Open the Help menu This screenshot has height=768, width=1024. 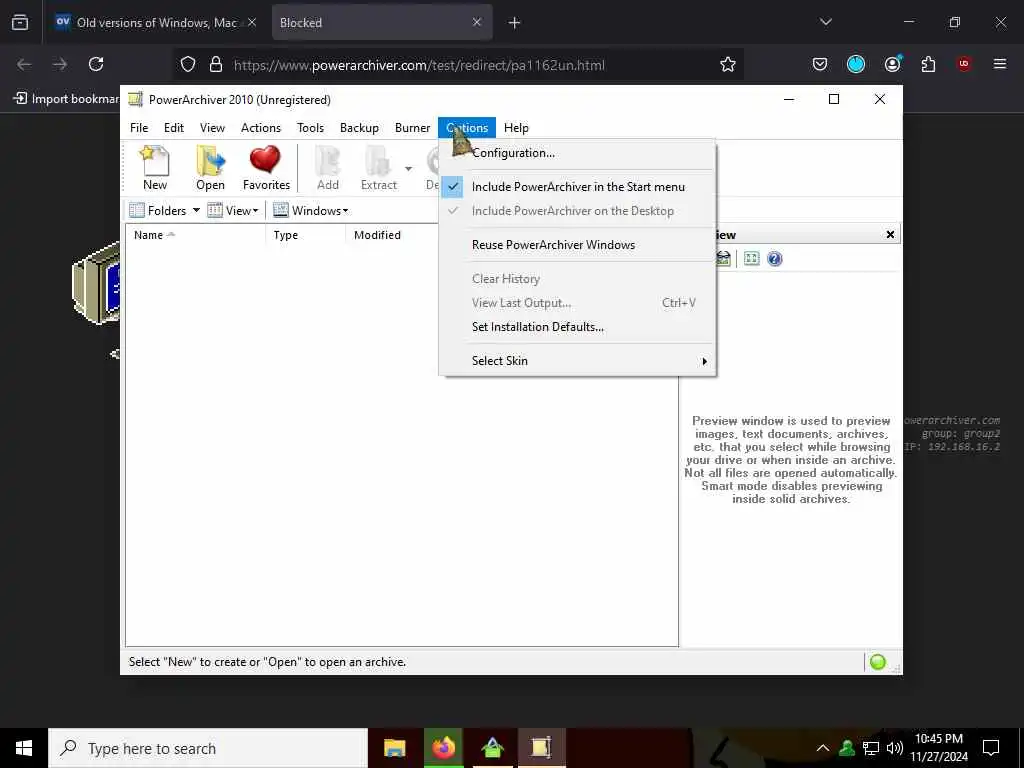[x=516, y=128]
